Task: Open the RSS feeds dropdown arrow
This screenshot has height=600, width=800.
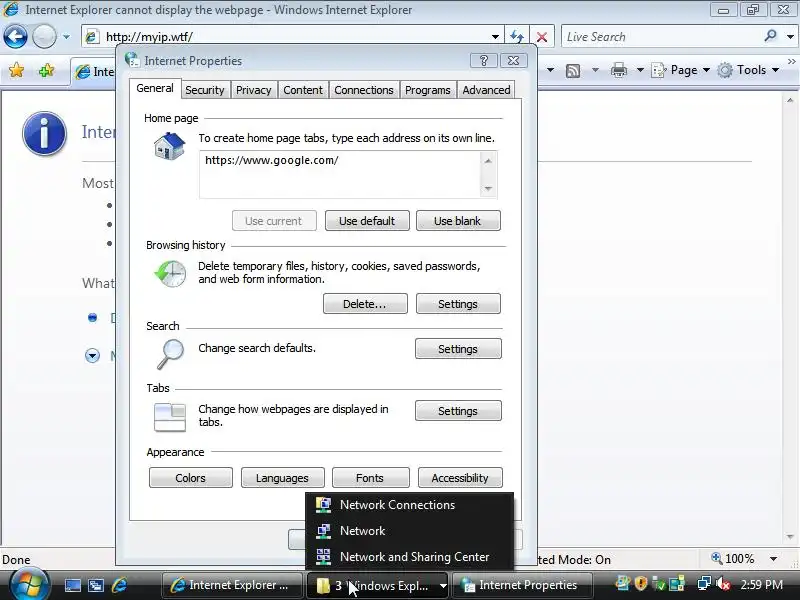Action: 595,70
